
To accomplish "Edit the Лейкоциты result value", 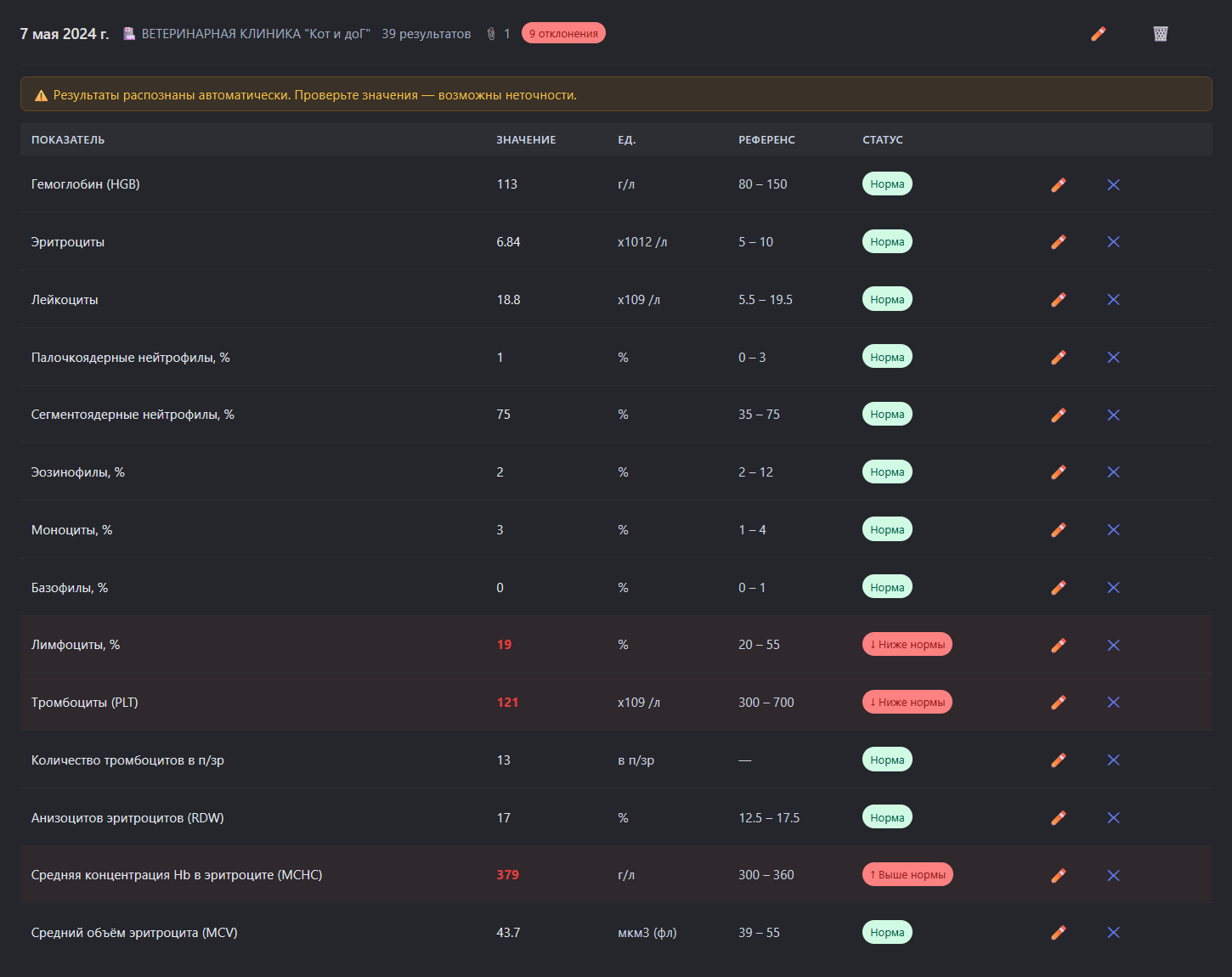I will (x=1058, y=300).
